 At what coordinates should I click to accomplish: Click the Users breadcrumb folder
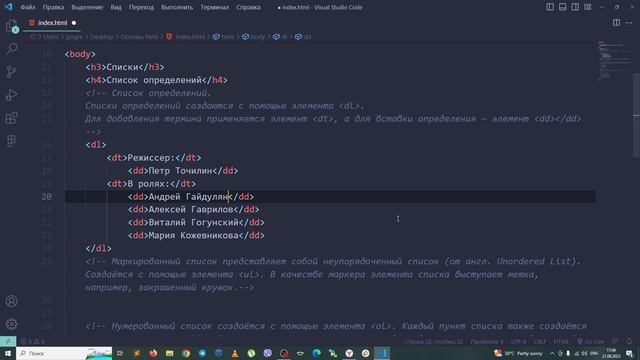51,37
